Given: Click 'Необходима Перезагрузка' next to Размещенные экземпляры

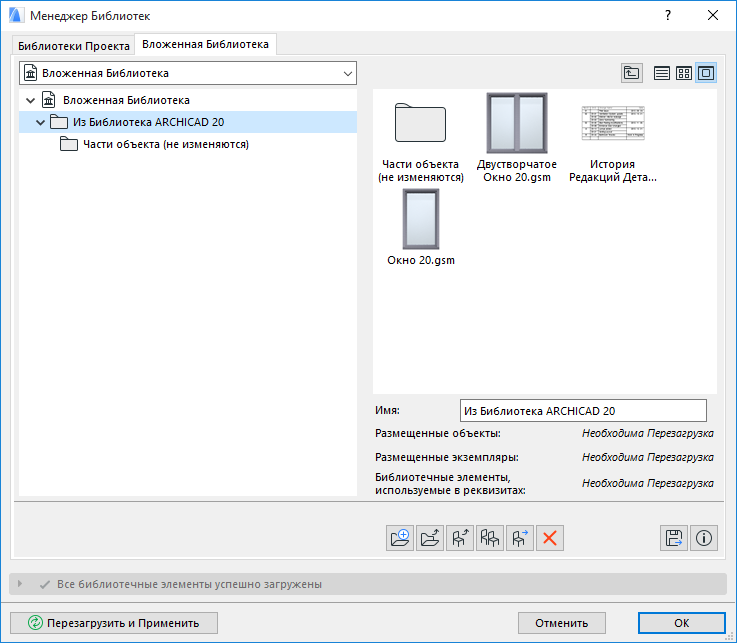Looking at the screenshot, I should point(648,457).
